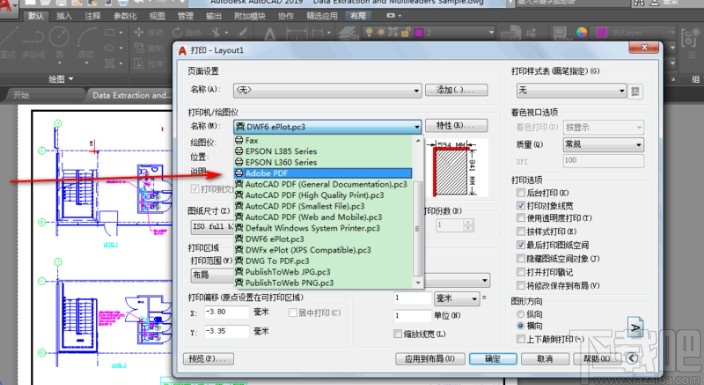Open the 视图 ribbon tab
This screenshot has height=385, width=704.
pyautogui.click(x=157, y=17)
